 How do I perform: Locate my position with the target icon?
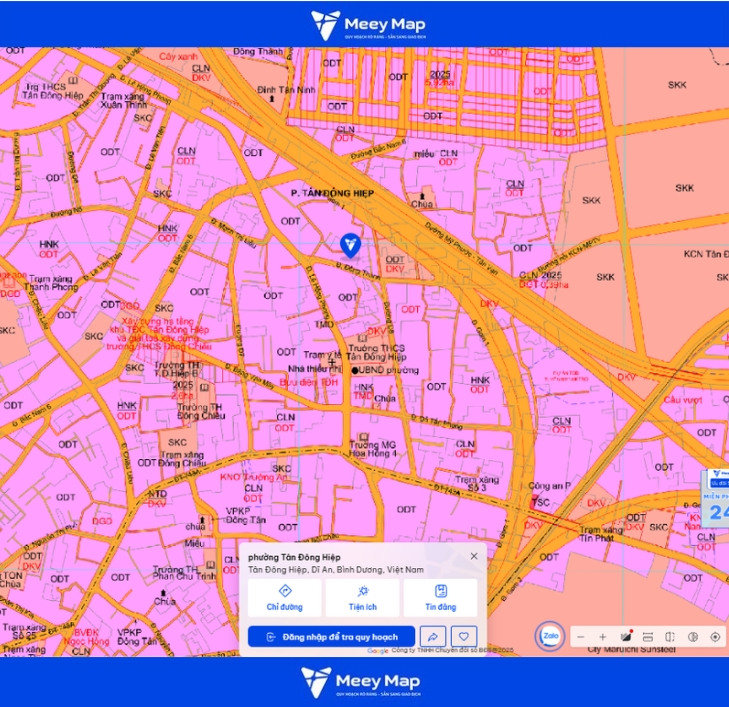tap(716, 637)
